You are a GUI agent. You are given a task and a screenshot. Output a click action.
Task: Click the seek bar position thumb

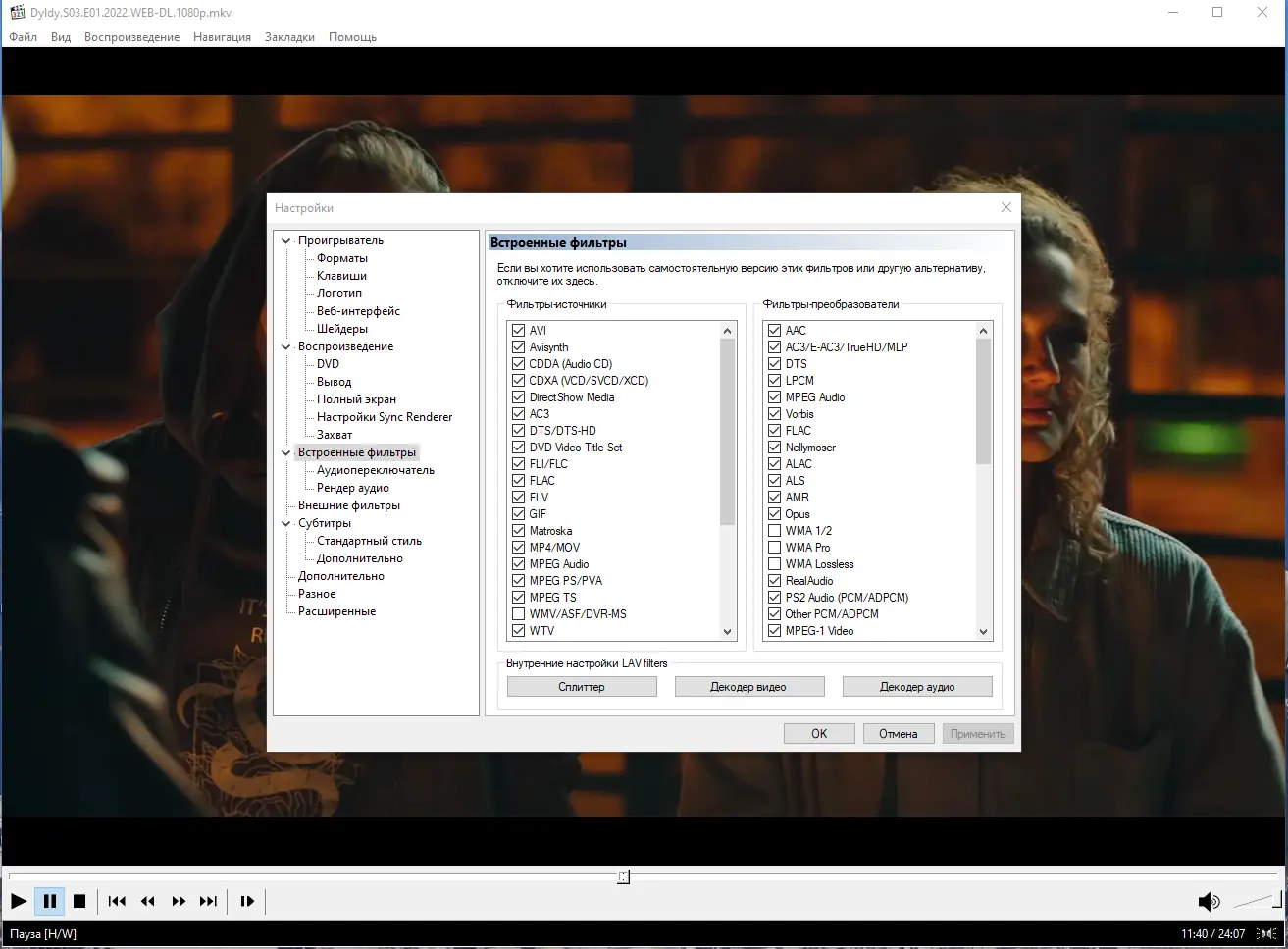pos(623,876)
